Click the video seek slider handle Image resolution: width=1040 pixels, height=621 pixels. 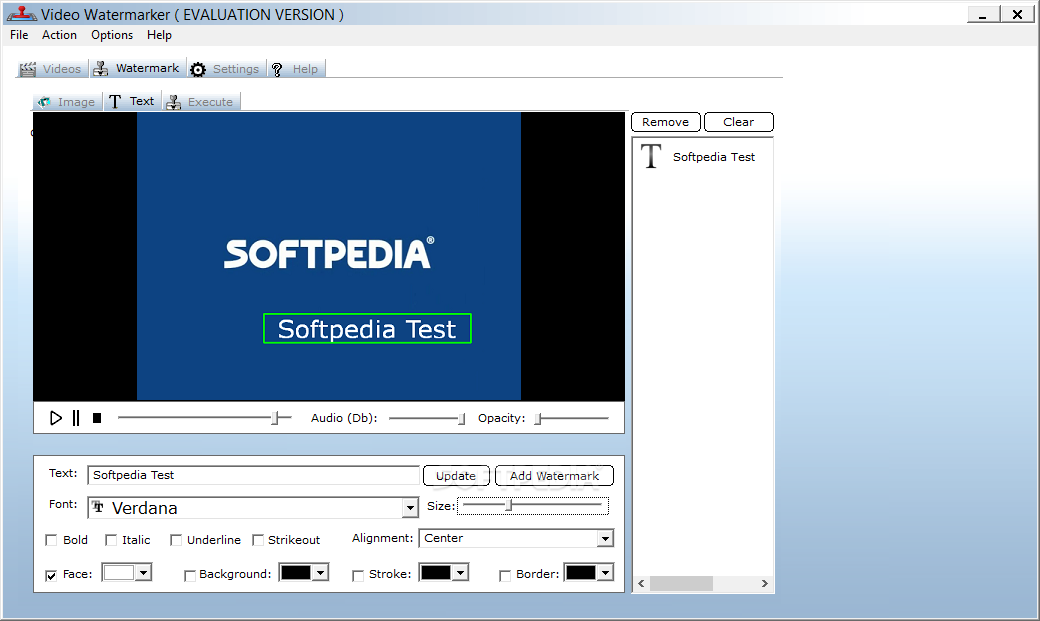coord(275,418)
